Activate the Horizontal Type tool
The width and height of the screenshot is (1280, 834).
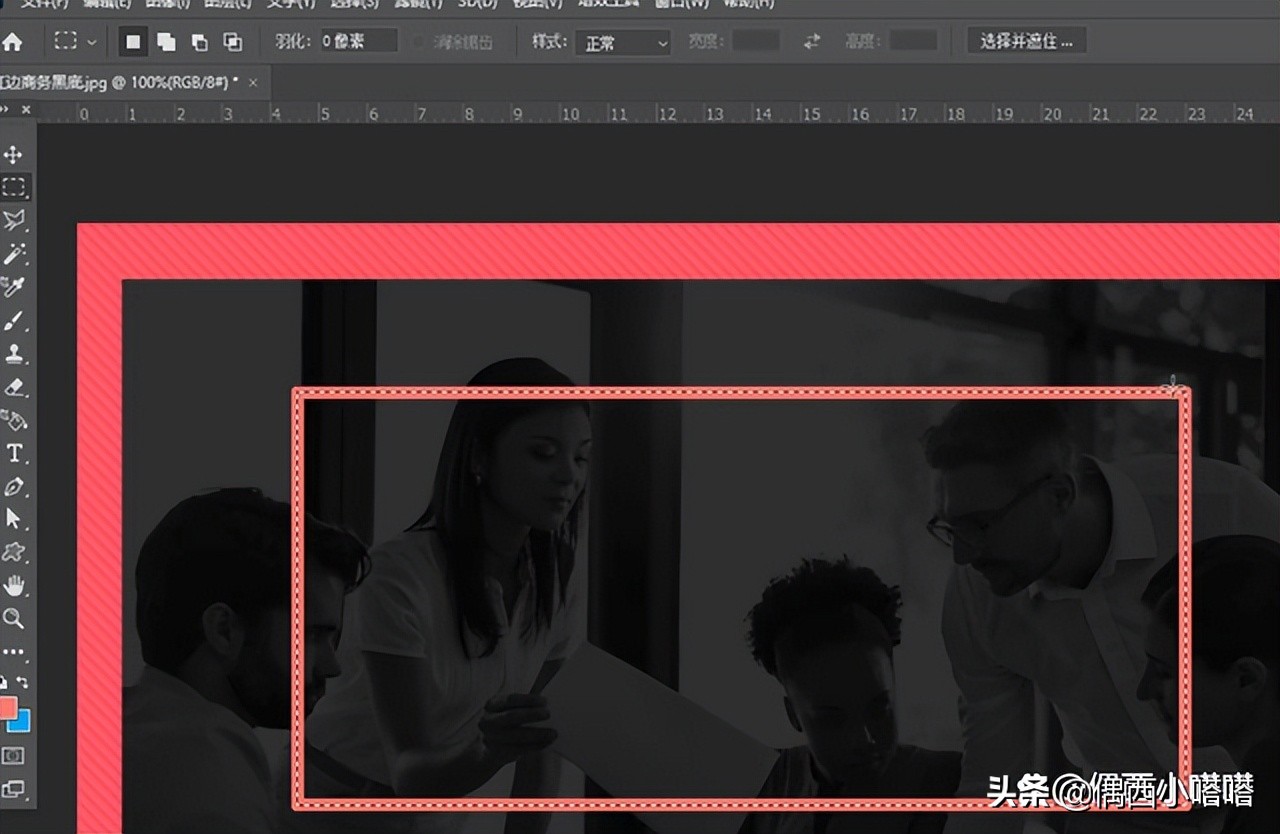15,453
